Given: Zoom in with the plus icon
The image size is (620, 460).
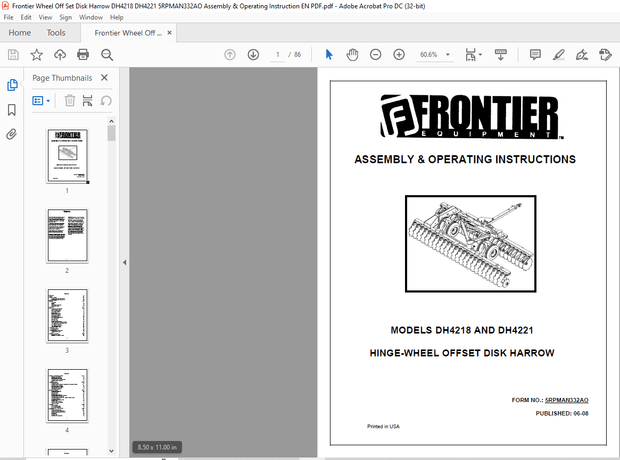Looking at the screenshot, I should click(x=399, y=55).
